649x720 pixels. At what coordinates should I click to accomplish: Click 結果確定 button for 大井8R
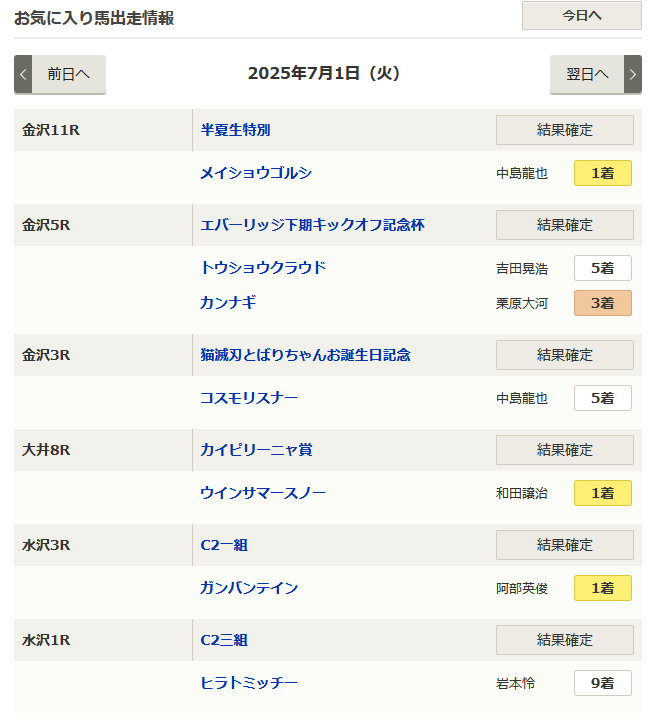point(564,450)
